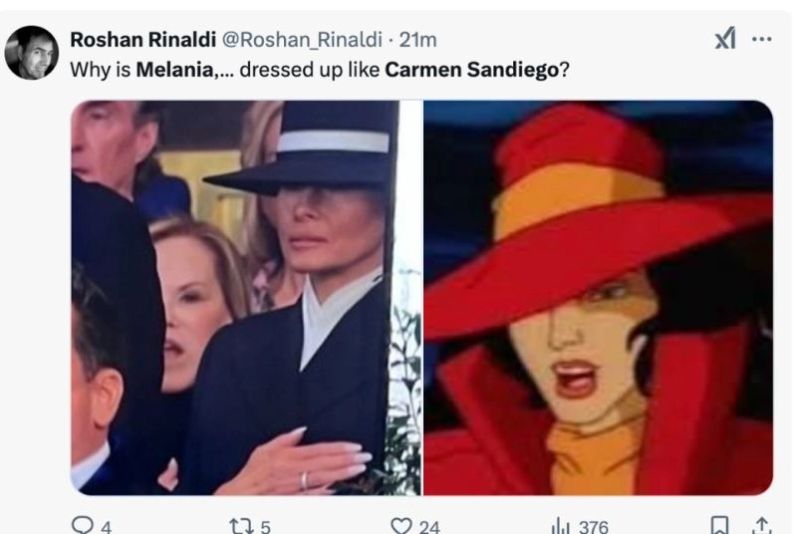
Task: Open the 21m timestamp link
Action: click(x=418, y=39)
